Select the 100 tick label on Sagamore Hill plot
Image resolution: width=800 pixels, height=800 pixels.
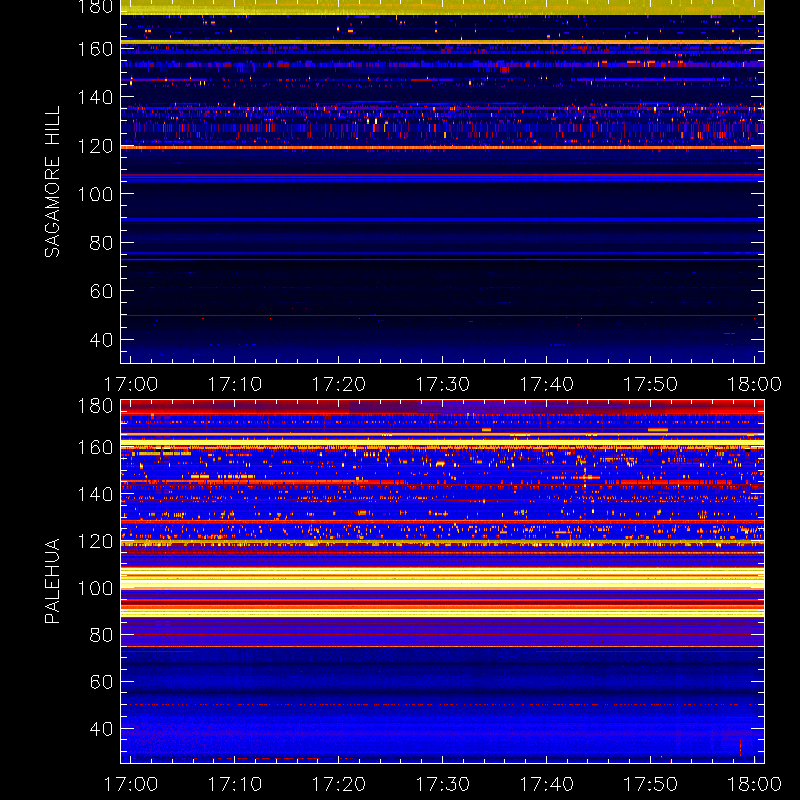tap(95, 194)
